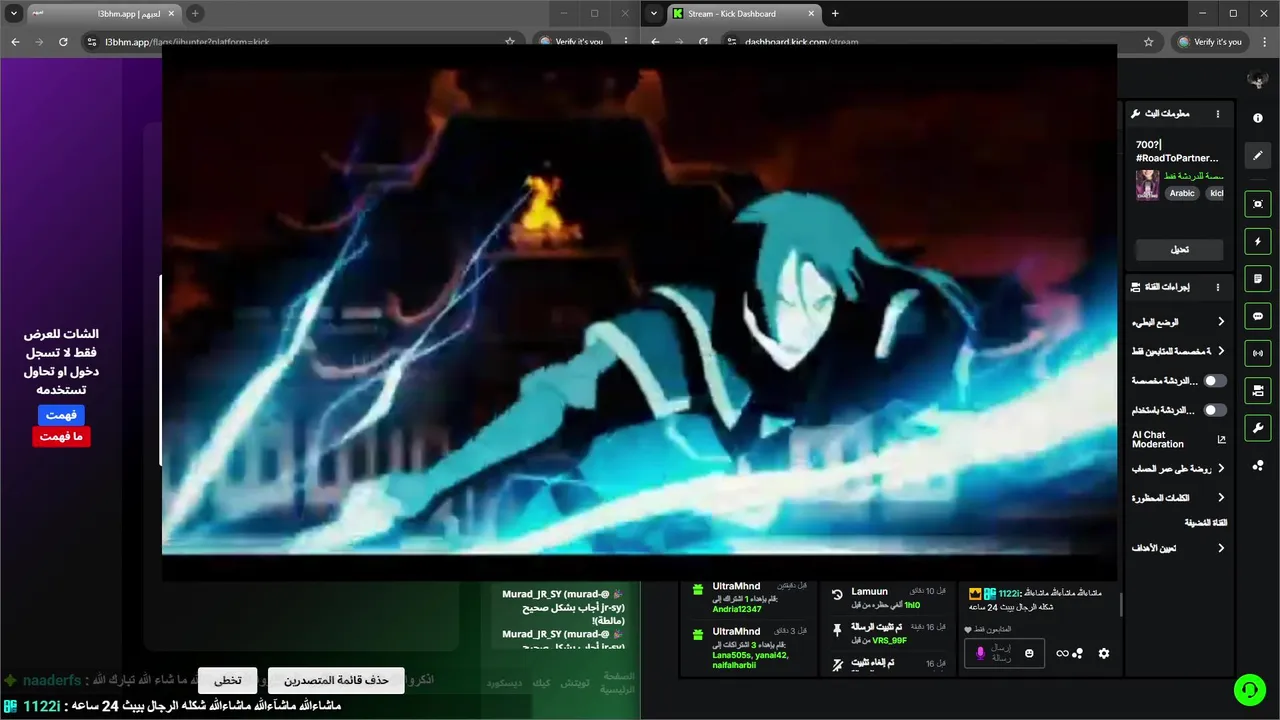Toggle the chat bubble icon in sidebar
The image size is (1280, 720).
tap(1258, 316)
